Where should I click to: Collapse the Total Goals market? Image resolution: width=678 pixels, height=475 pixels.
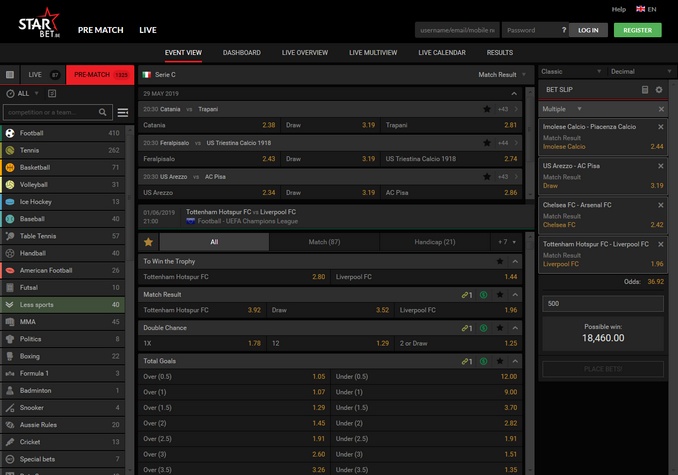(515, 361)
